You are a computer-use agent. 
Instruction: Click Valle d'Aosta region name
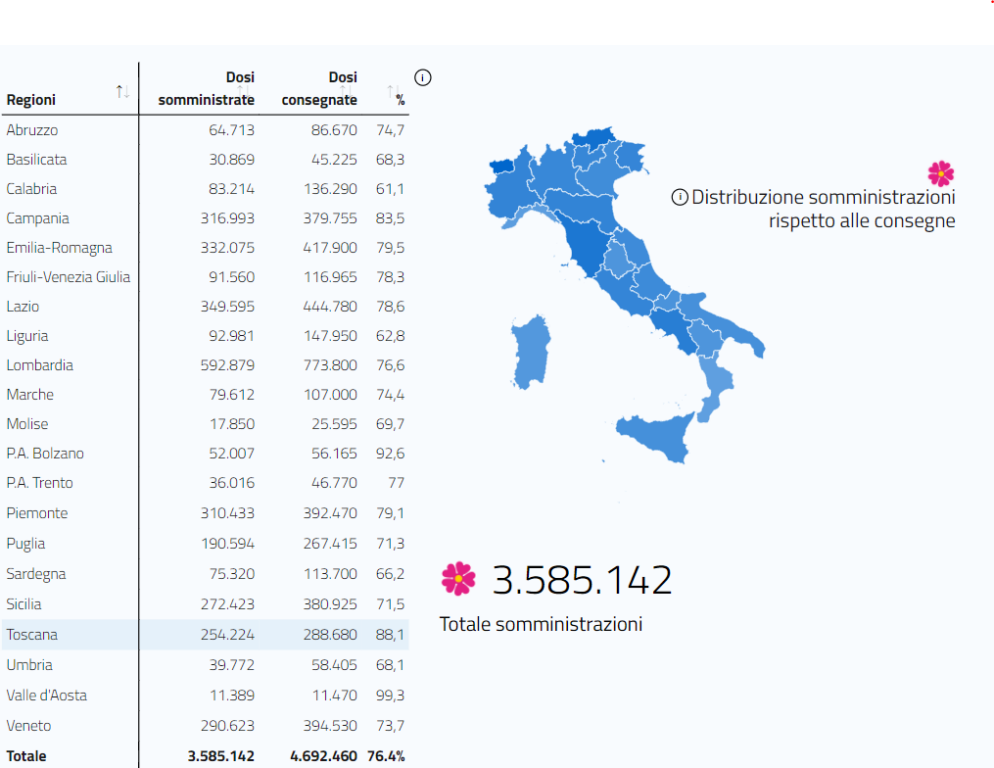coord(46,695)
